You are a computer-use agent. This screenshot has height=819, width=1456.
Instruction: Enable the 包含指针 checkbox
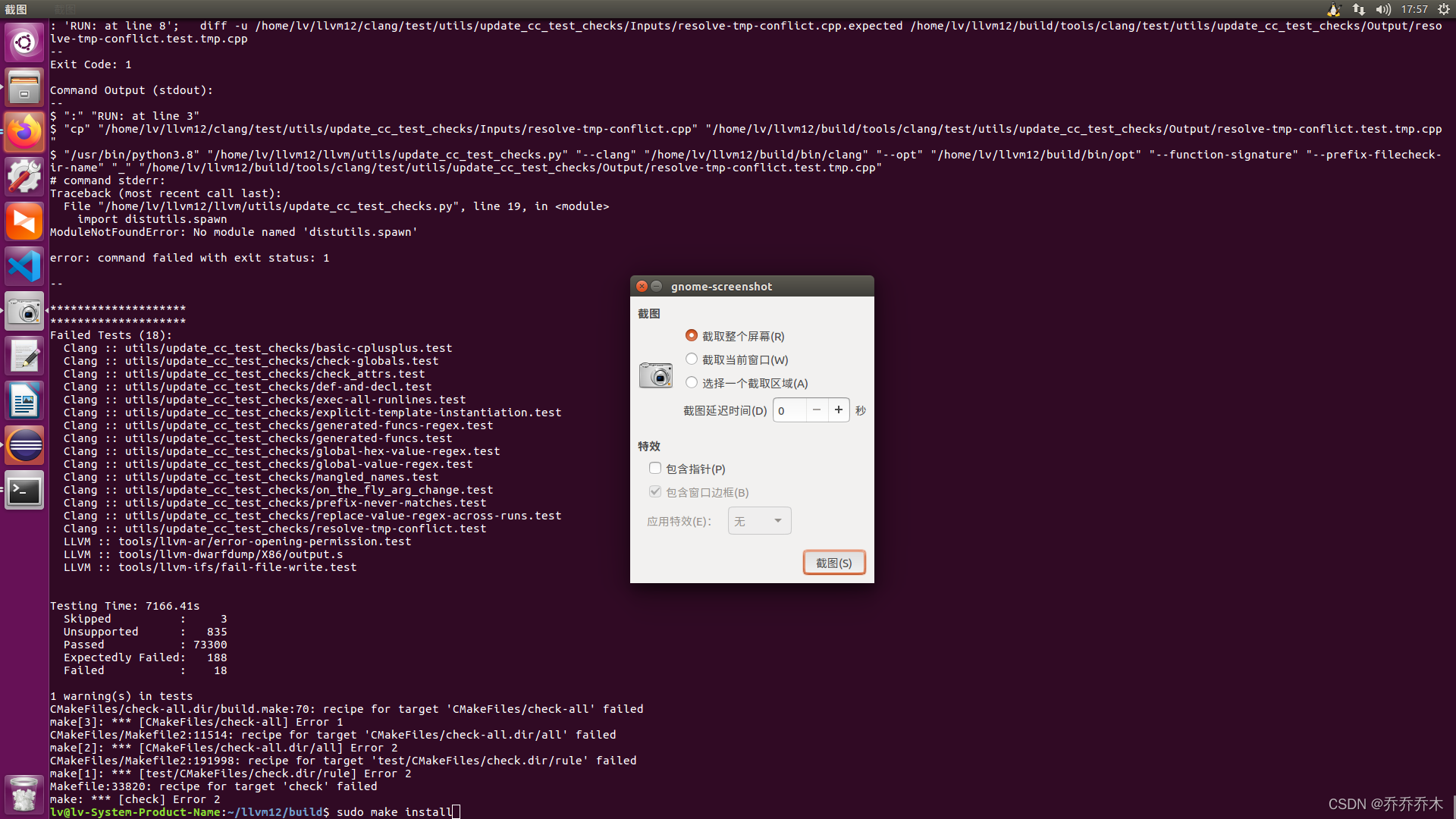pyautogui.click(x=655, y=469)
